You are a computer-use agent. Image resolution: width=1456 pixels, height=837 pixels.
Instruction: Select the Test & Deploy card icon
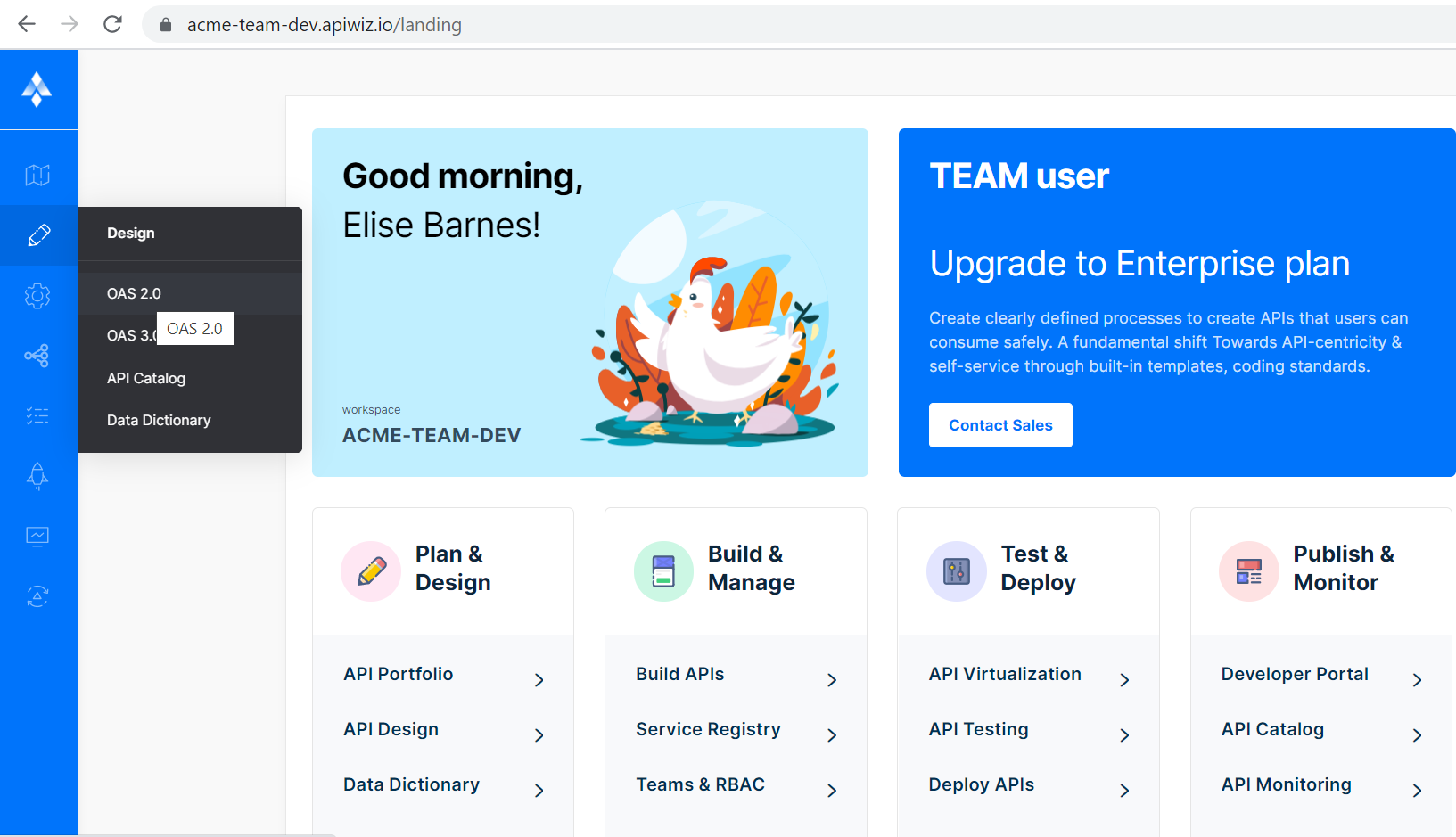[956, 570]
